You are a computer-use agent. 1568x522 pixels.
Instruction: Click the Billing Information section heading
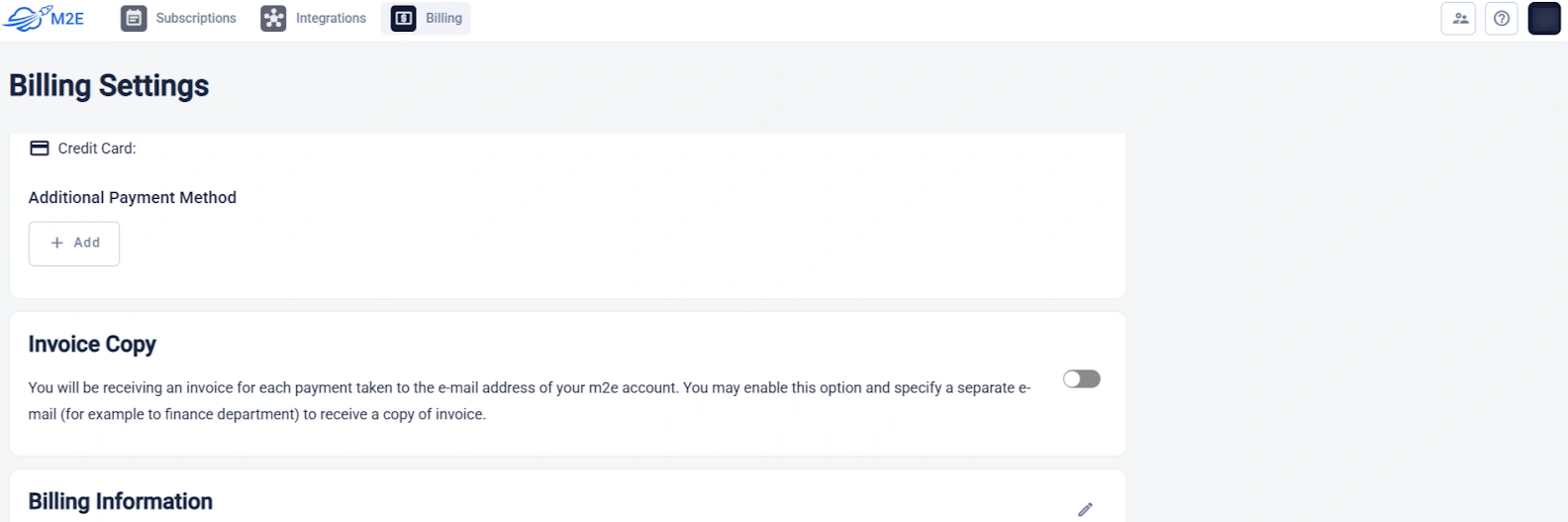click(120, 501)
